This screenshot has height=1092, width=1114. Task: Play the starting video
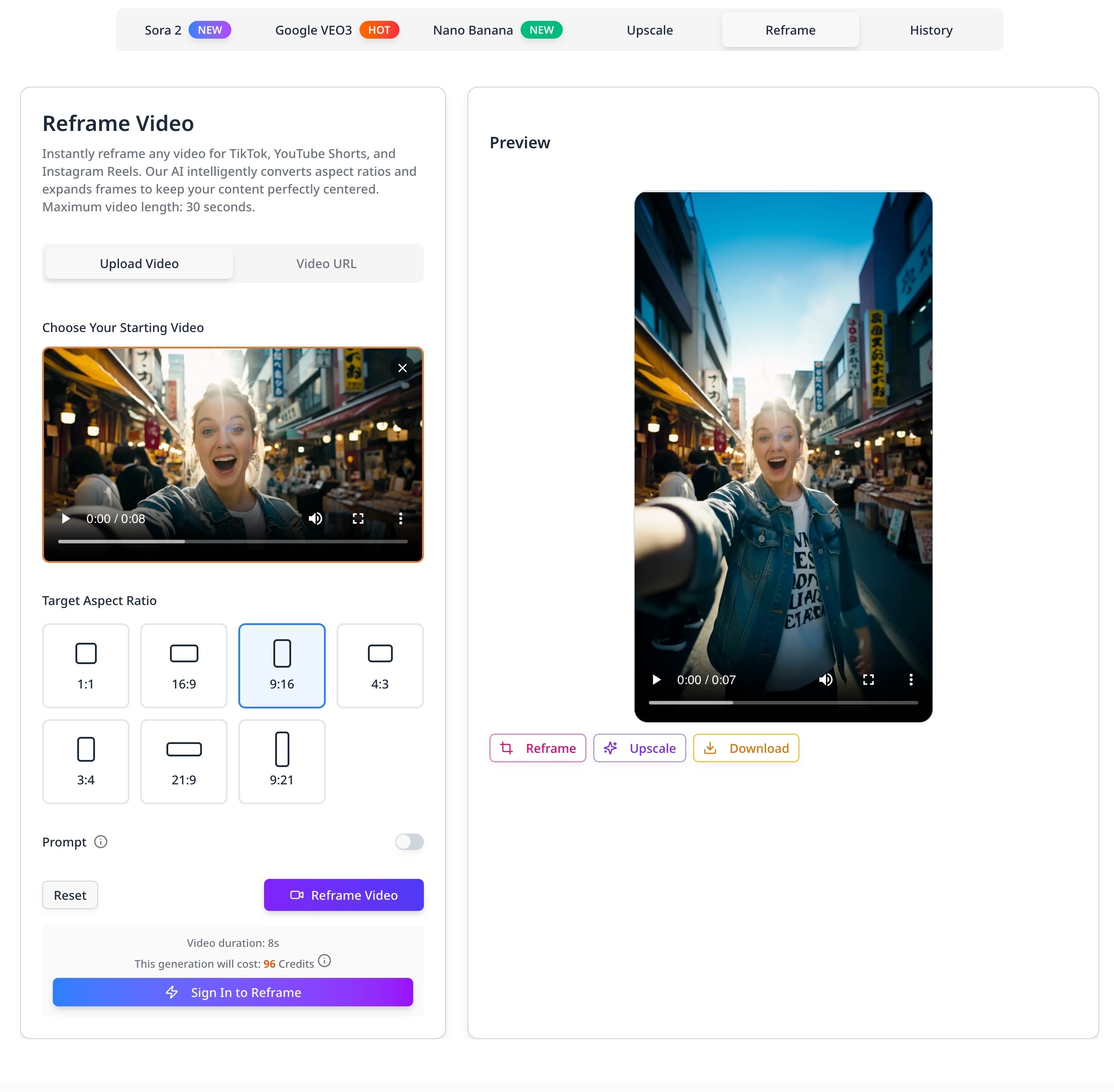tap(66, 518)
